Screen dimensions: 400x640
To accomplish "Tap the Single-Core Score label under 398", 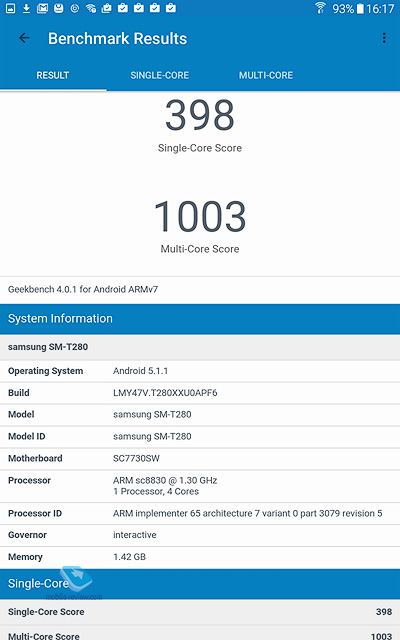I will point(200,148).
